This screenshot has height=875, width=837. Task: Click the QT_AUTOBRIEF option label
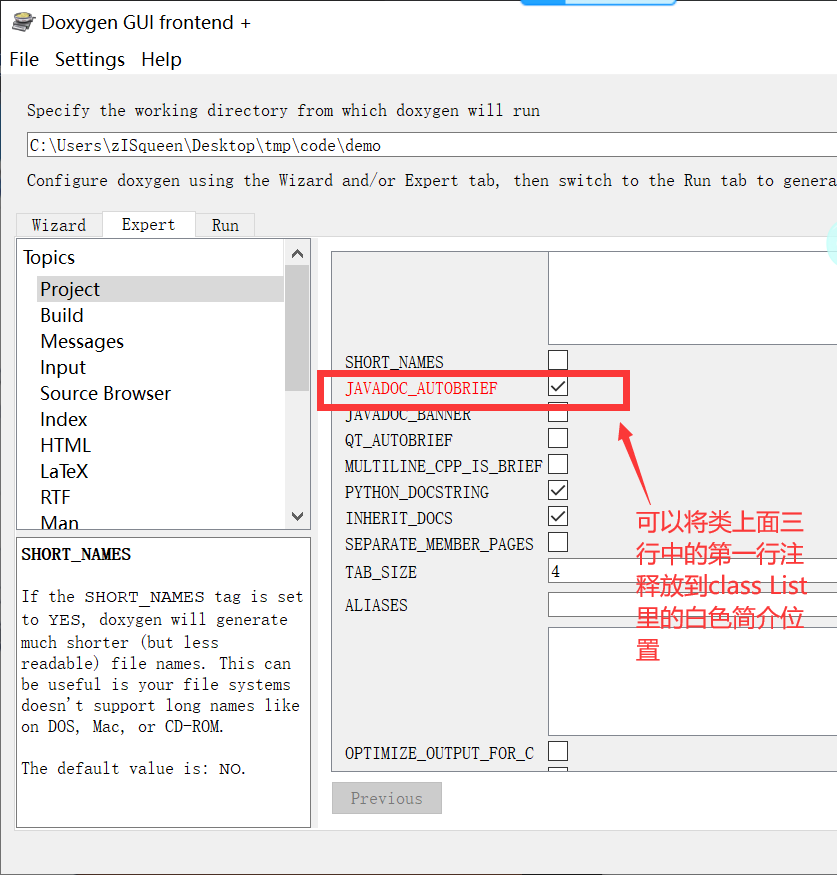pos(398,440)
